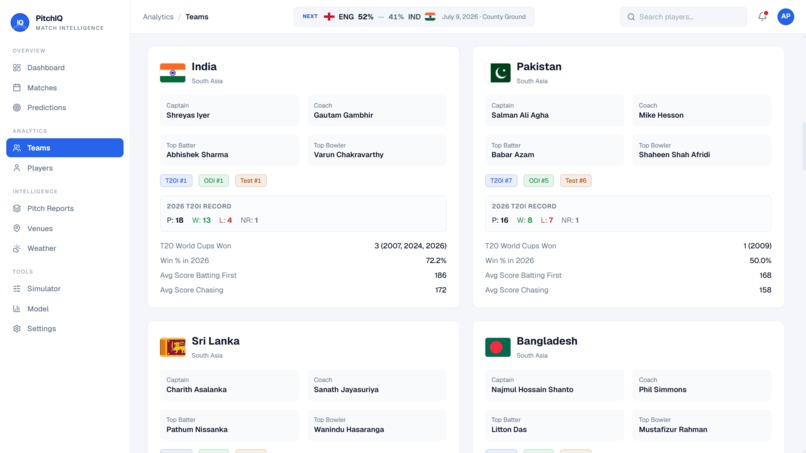Open the AP user avatar
Image resolution: width=806 pixels, height=453 pixels.
[785, 16]
